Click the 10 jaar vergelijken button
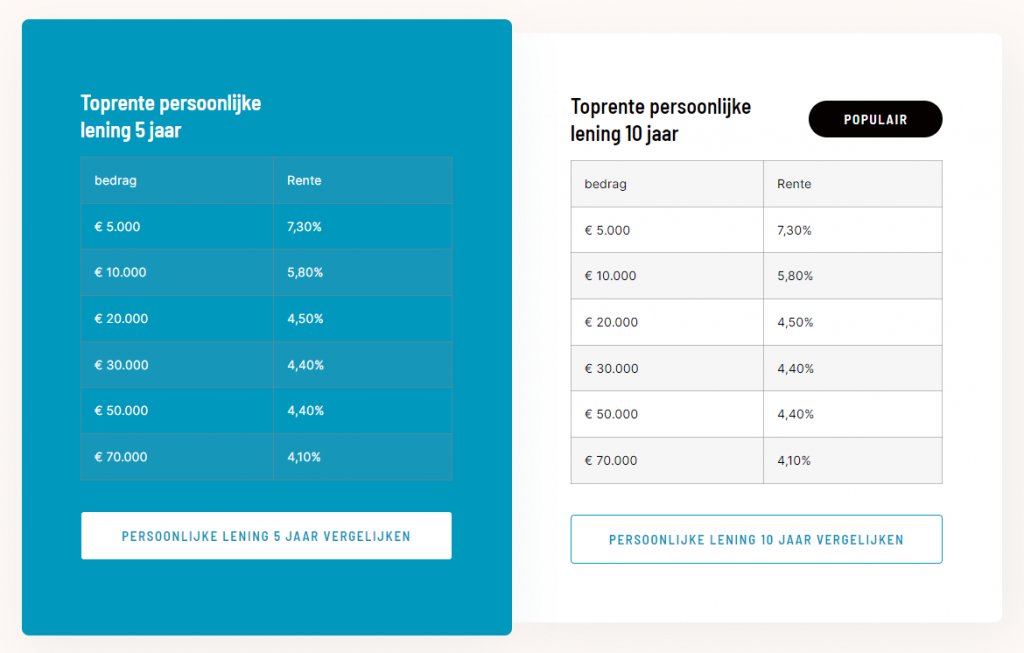The image size is (1024, 653). click(x=756, y=539)
